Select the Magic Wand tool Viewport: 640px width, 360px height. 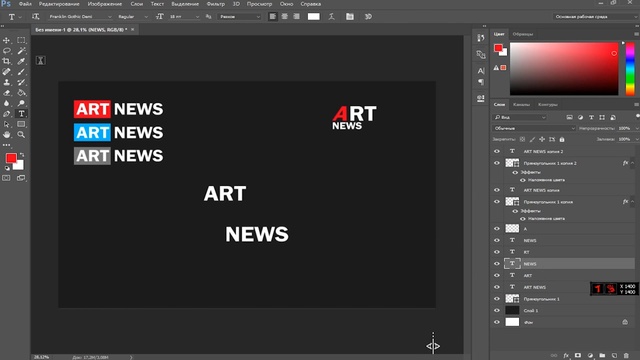[x=21, y=51]
